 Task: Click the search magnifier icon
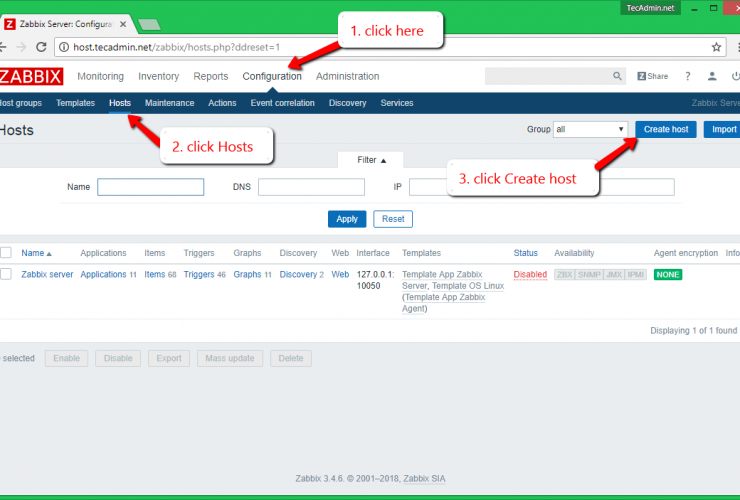click(x=617, y=76)
